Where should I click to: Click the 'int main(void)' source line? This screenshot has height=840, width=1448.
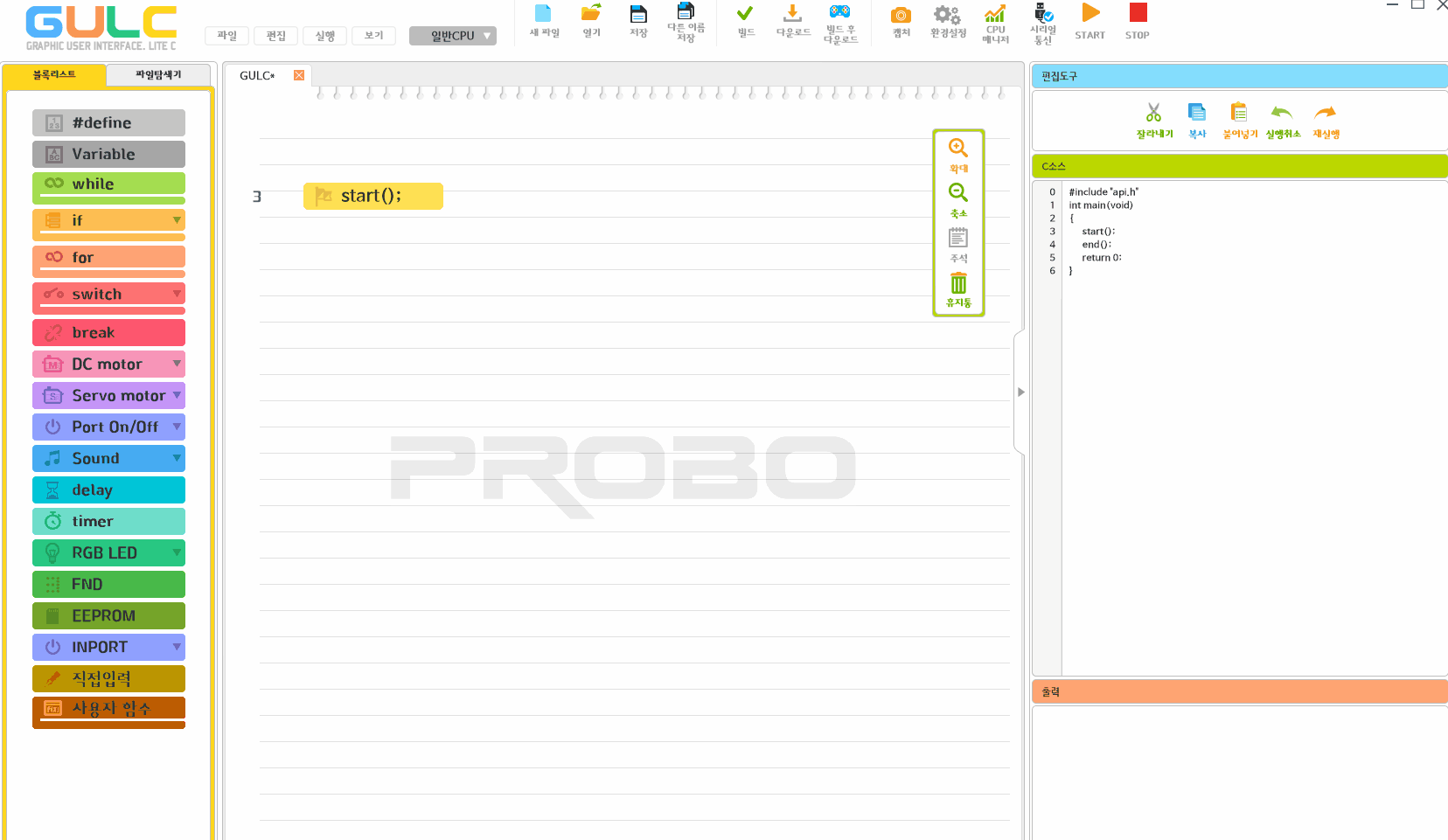click(1101, 205)
